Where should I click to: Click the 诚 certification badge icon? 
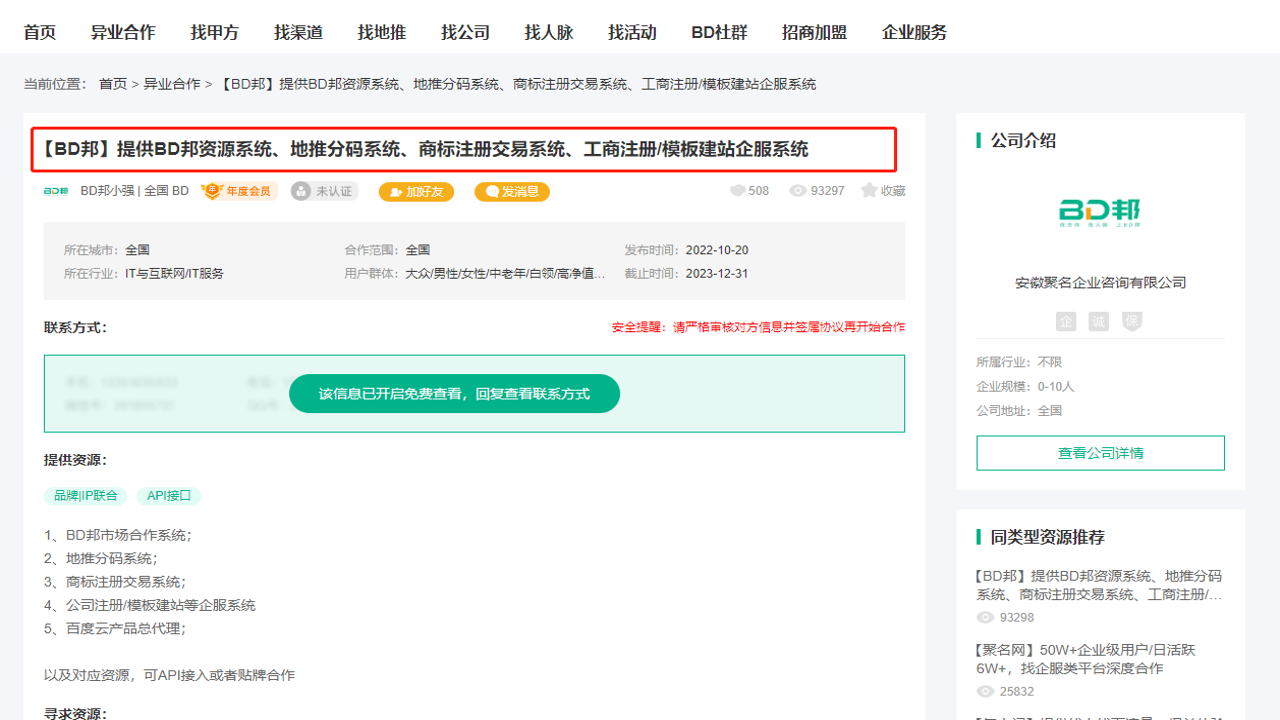pyautogui.click(x=1099, y=321)
